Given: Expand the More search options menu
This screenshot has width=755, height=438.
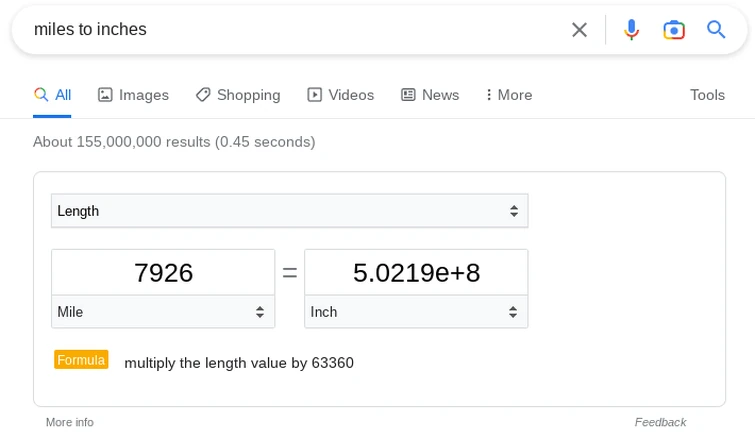Looking at the screenshot, I should coord(508,95).
